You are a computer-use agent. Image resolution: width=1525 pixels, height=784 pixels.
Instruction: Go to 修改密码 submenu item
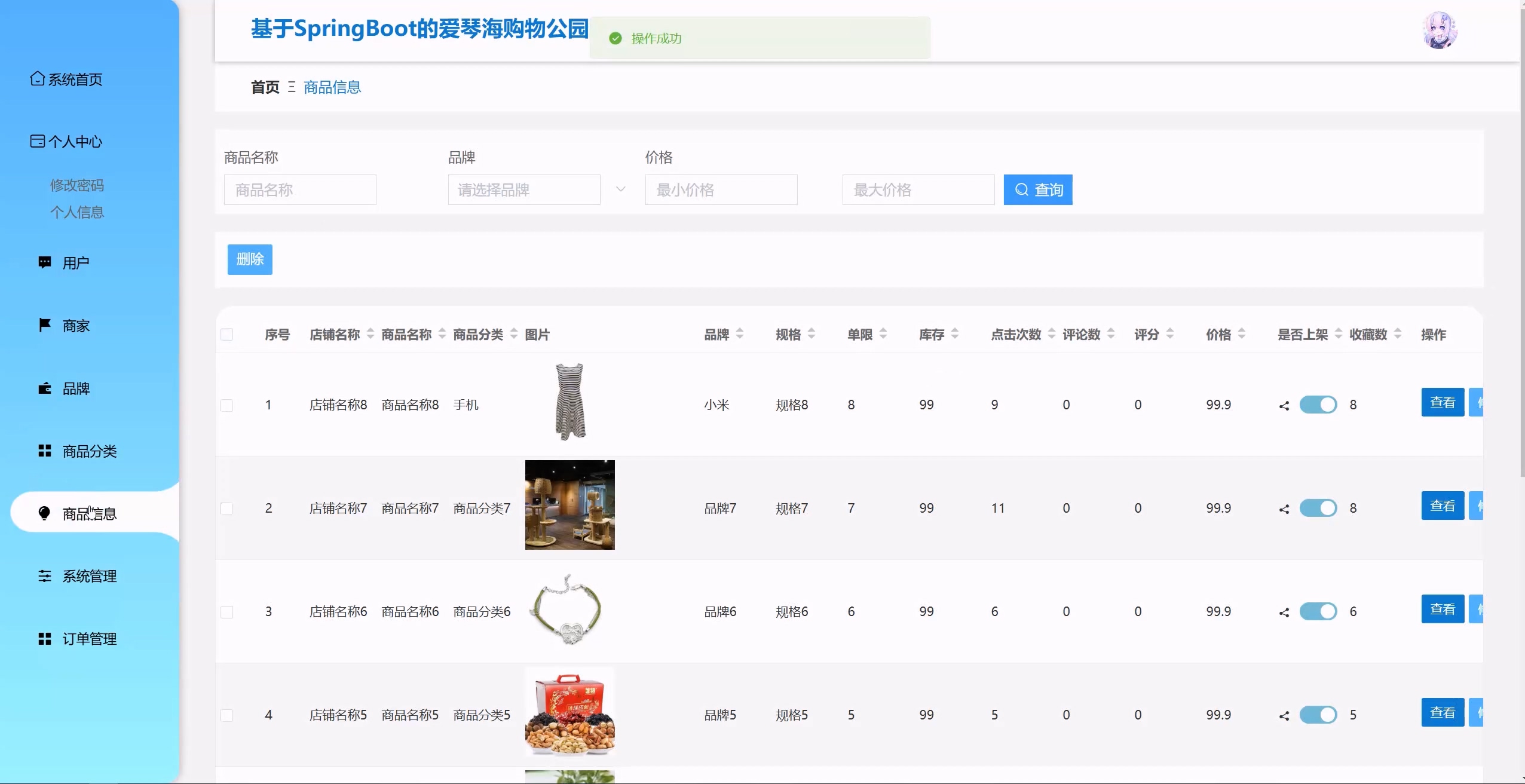[77, 185]
